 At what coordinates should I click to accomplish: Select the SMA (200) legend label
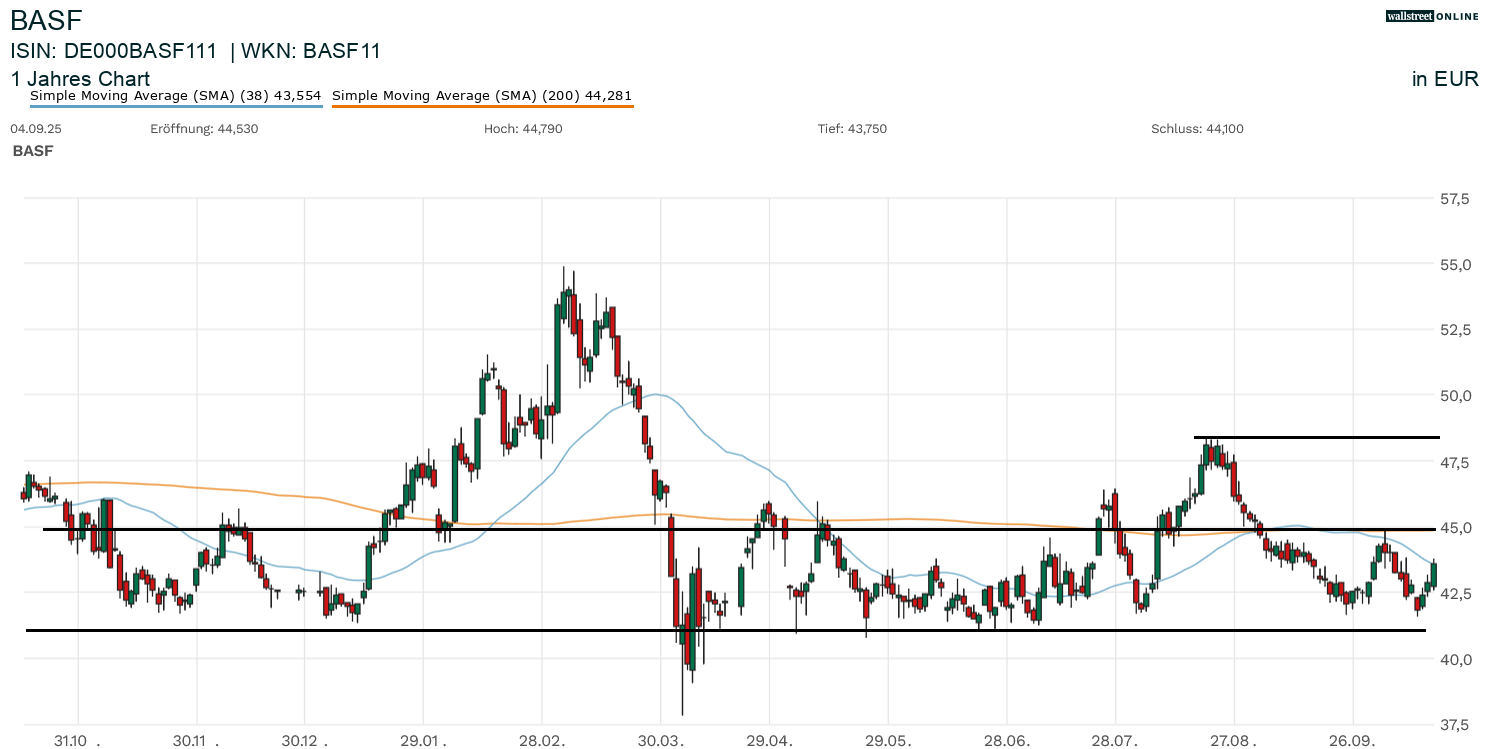481,96
